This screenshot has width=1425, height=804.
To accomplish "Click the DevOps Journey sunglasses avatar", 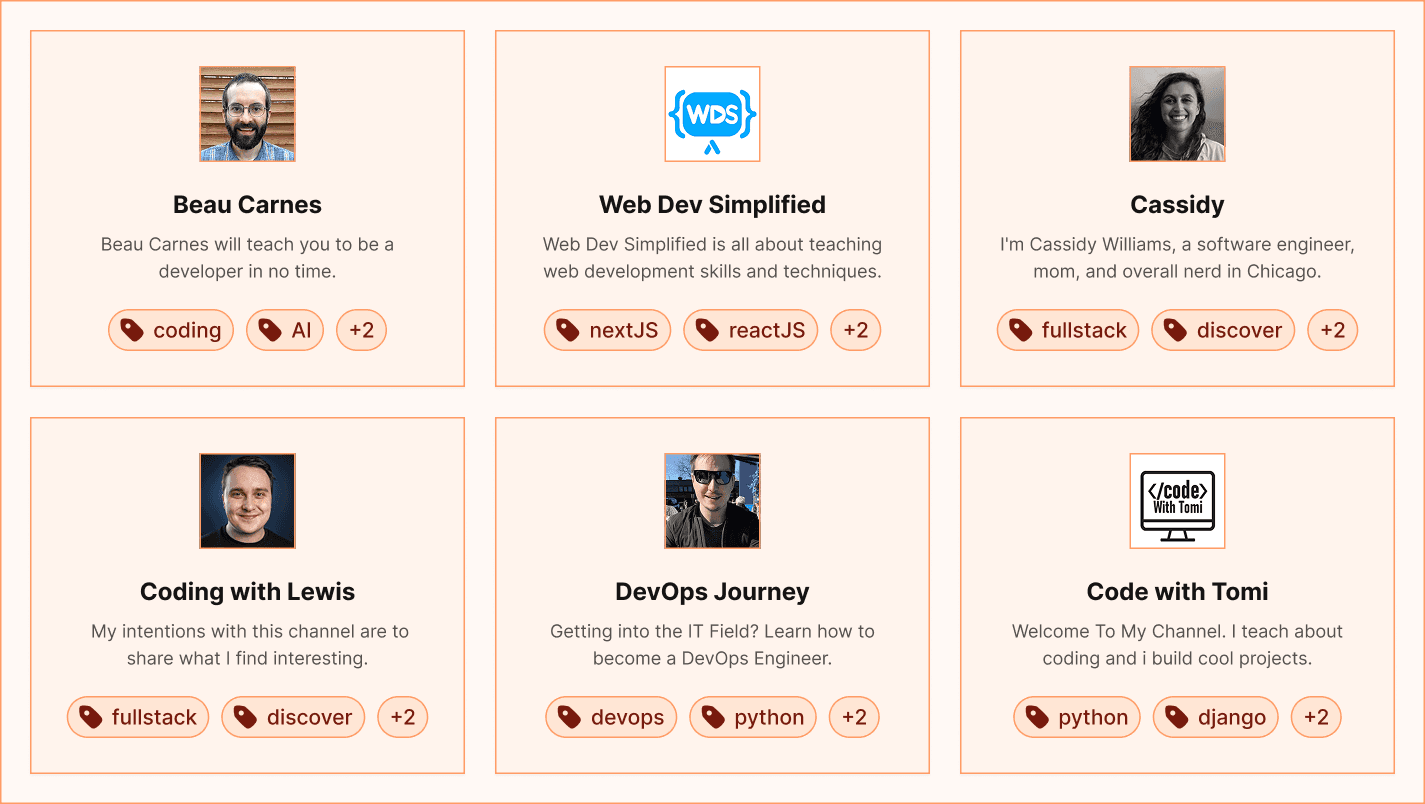I will click(712, 501).
